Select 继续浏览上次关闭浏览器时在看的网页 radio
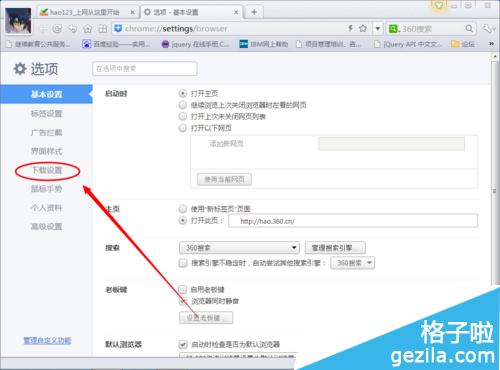The image size is (500, 370). click(182, 105)
